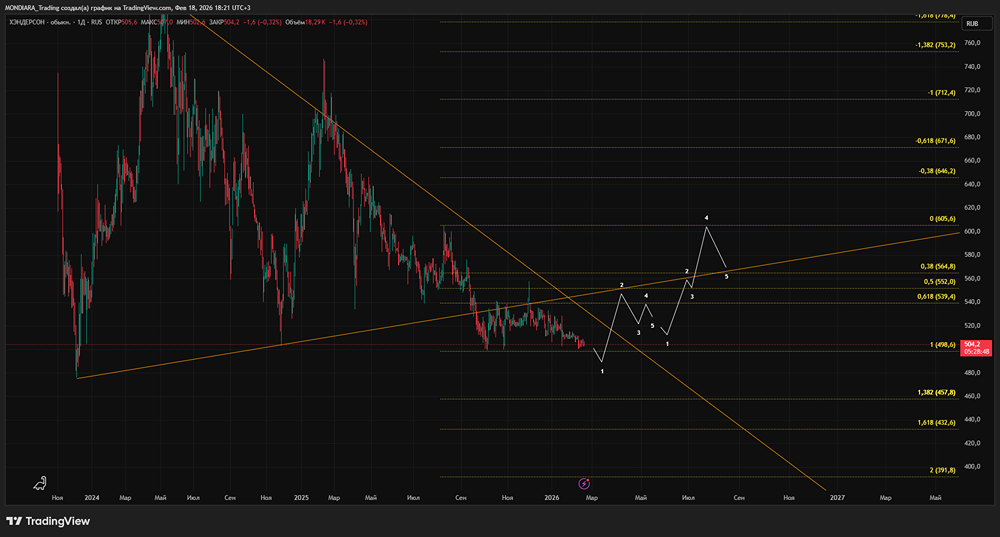The height and width of the screenshot is (537, 1000).
Task: Click the 2024 year mark on time axis
Action: pyautogui.click(x=92, y=497)
